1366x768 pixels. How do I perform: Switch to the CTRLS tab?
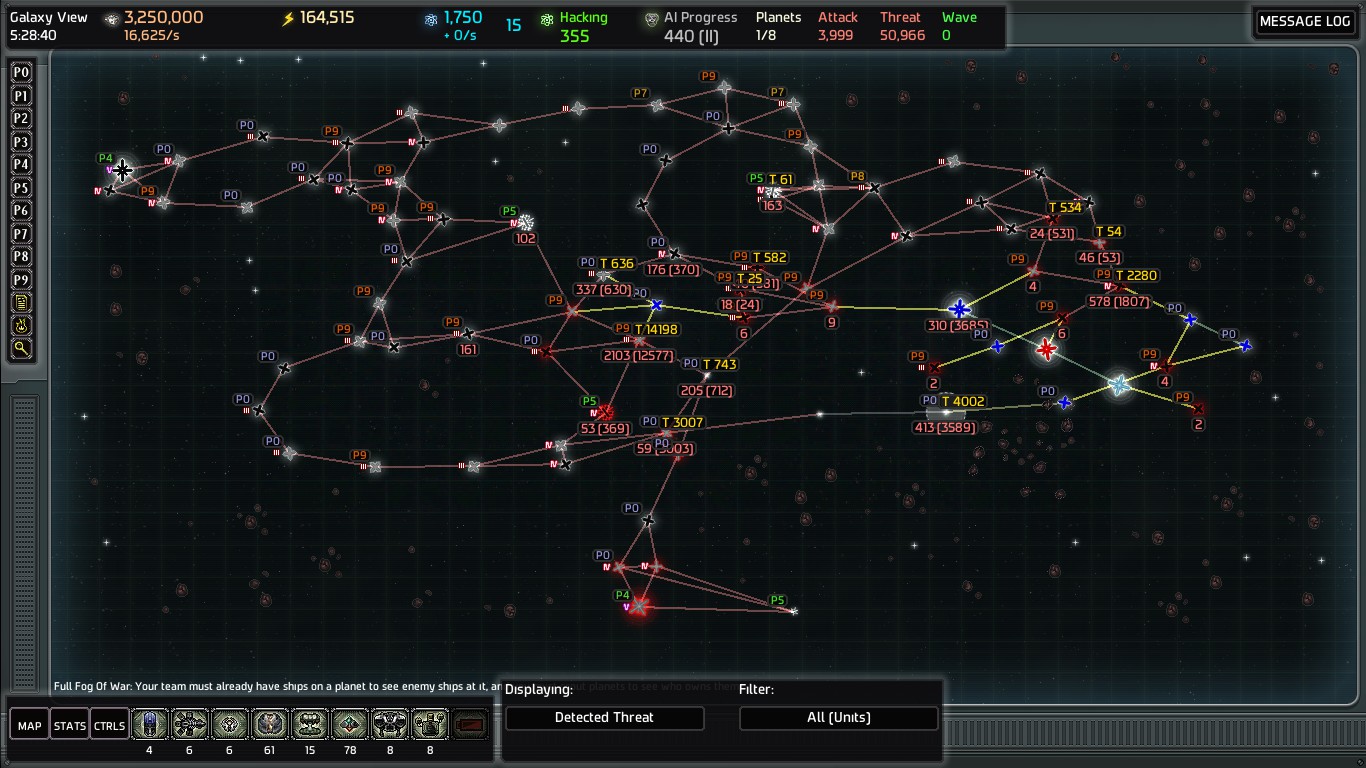109,725
